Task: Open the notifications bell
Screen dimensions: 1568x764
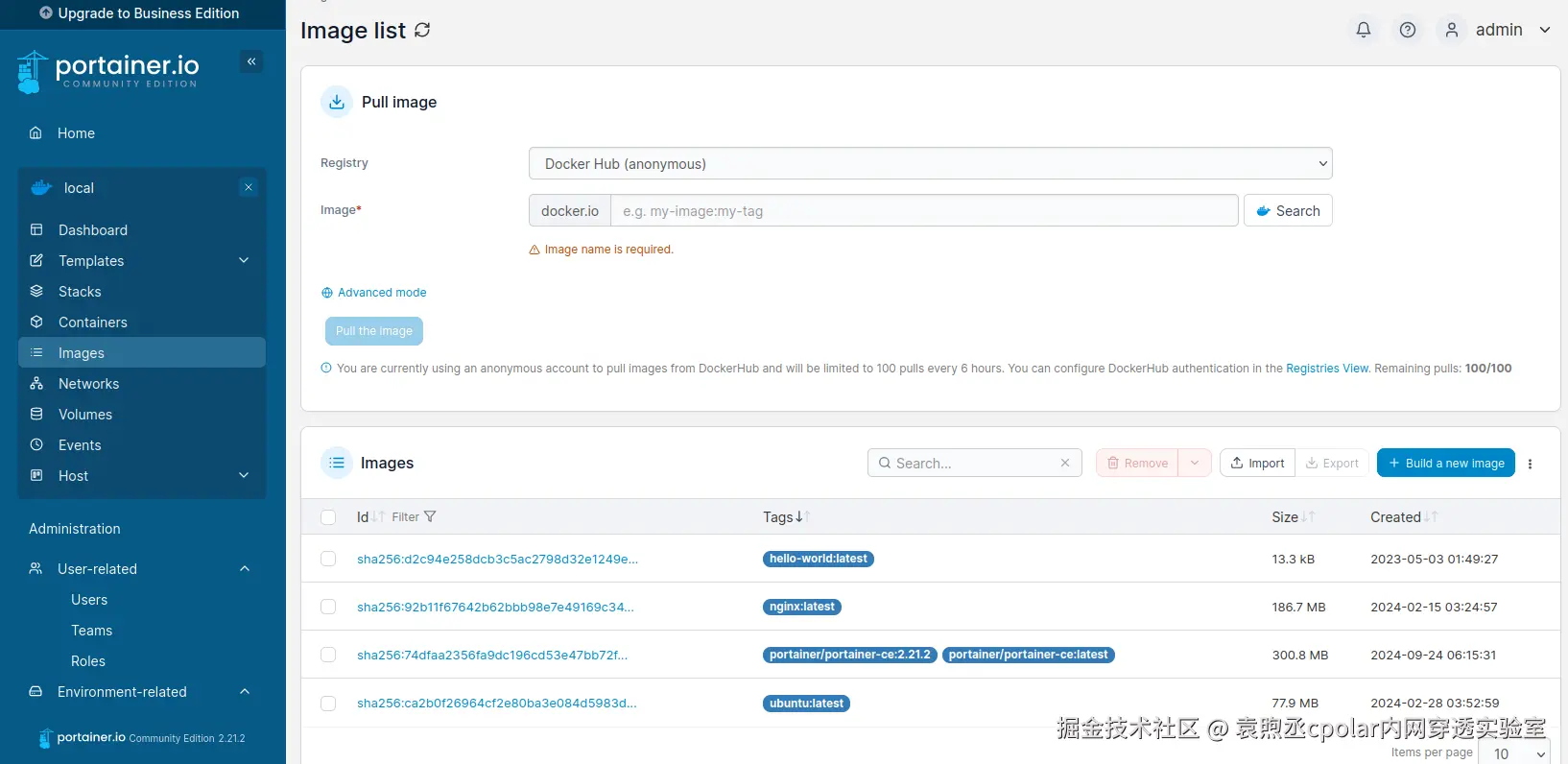Action: (x=1363, y=30)
